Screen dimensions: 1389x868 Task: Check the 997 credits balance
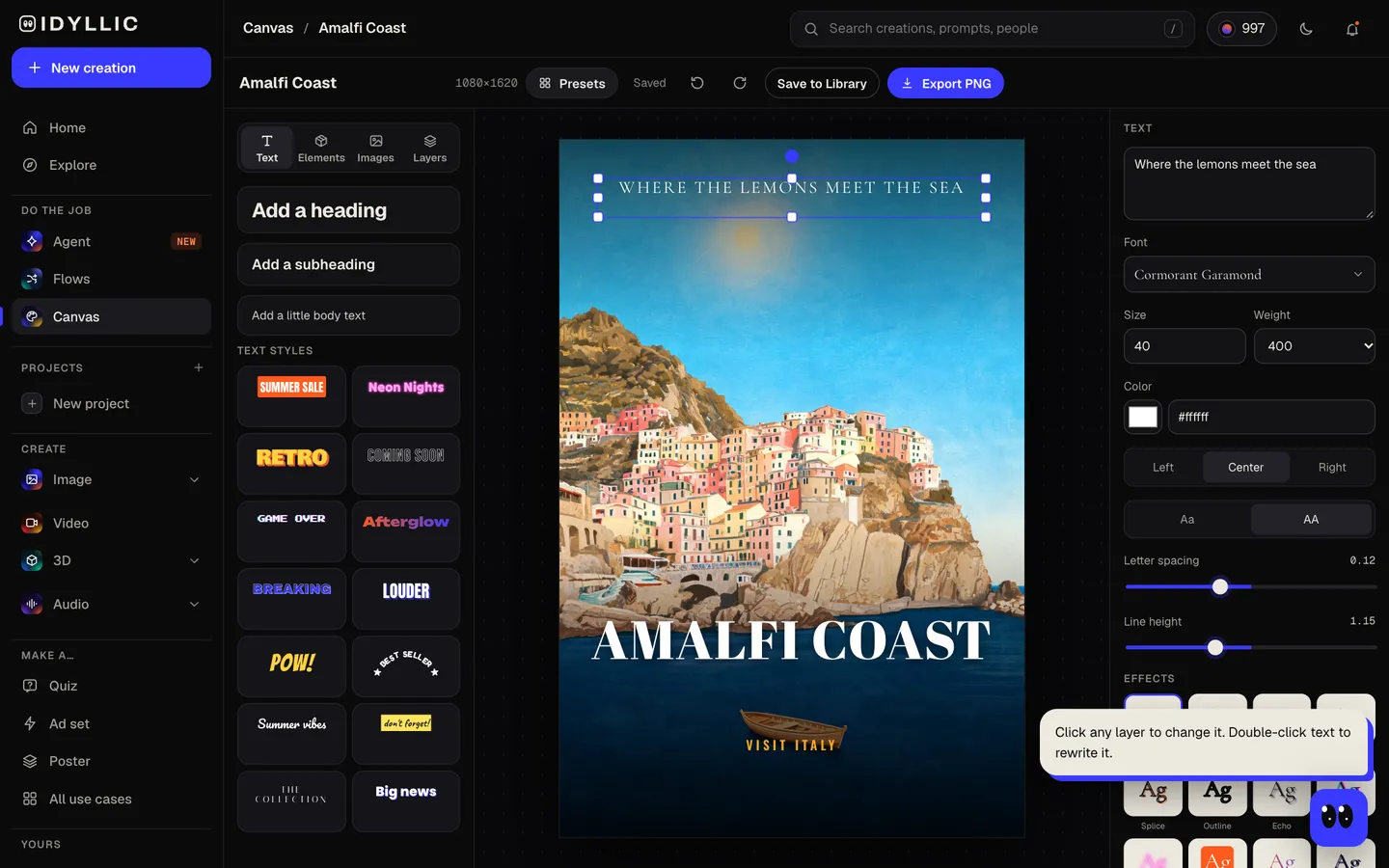tap(1241, 29)
